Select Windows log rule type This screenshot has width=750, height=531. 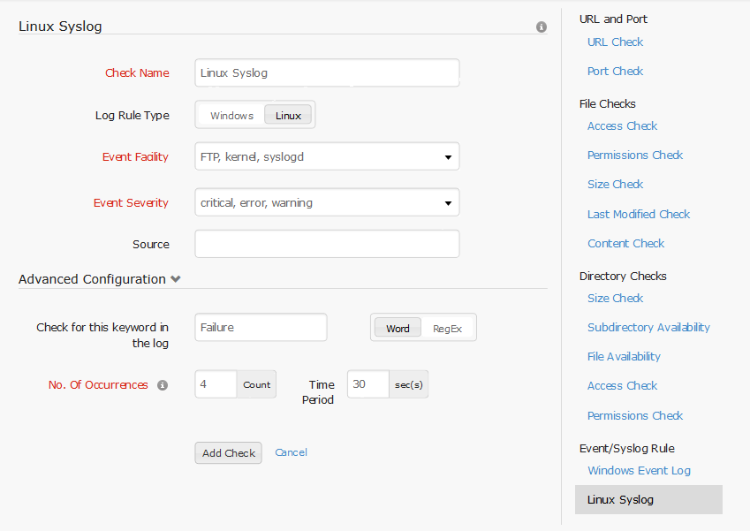pos(231,115)
